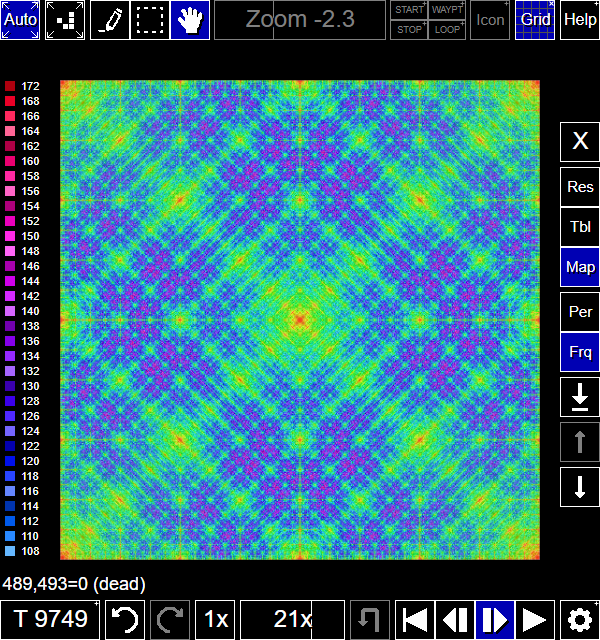Click the legend label 144

tap(31, 281)
